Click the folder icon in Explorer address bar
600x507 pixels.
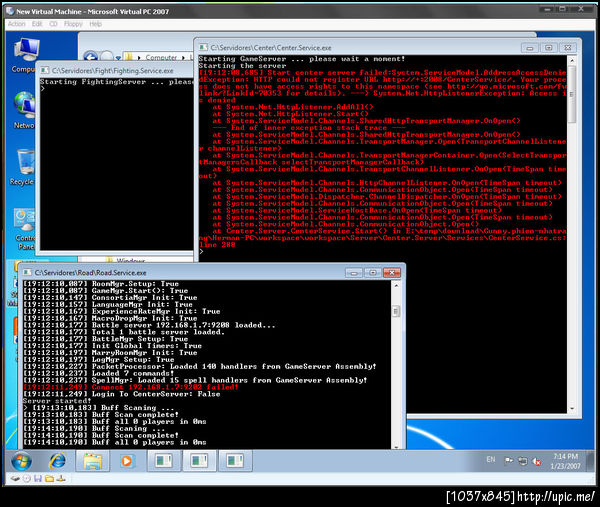pyautogui.click(x=129, y=57)
